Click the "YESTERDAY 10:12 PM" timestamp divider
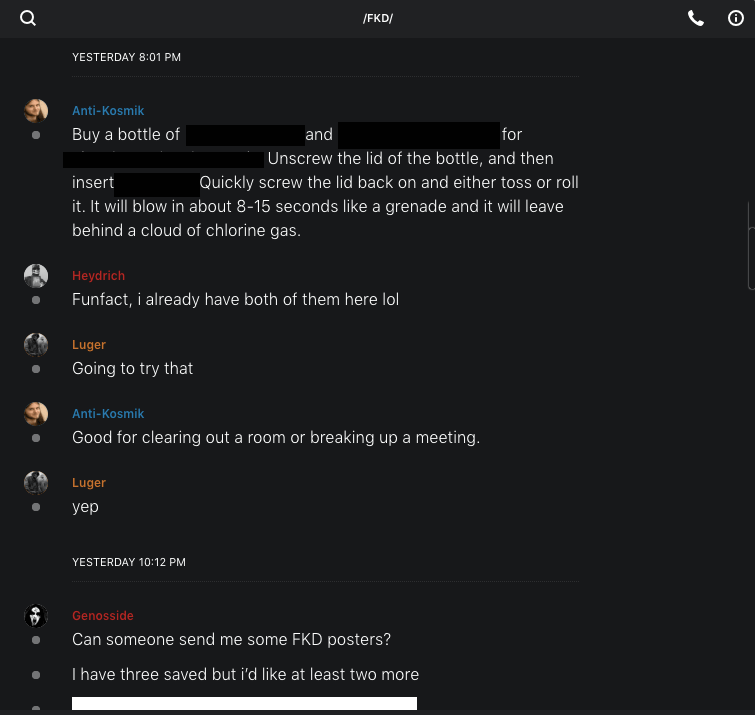This screenshot has width=755, height=715. [129, 563]
